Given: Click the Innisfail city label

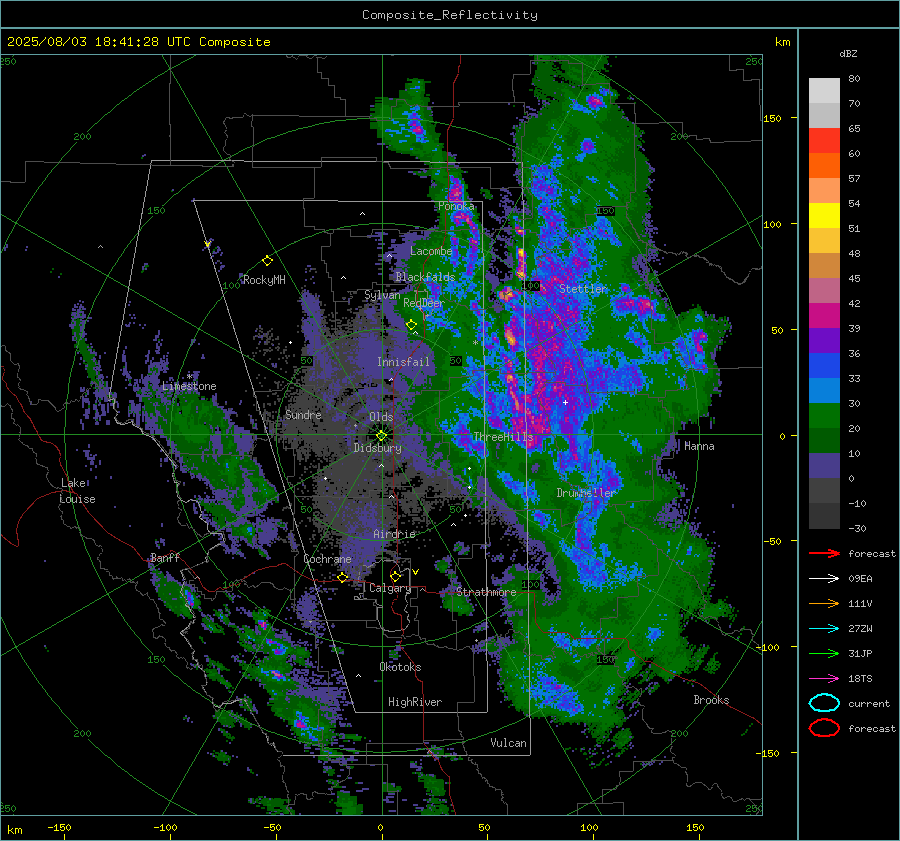Looking at the screenshot, I should [403, 362].
